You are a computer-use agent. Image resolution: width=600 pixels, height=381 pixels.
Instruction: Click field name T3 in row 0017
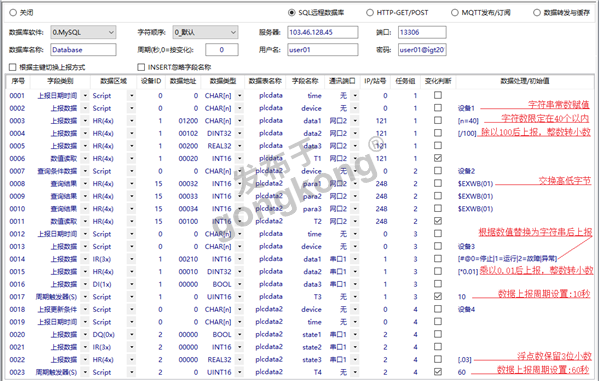pyautogui.click(x=318, y=297)
